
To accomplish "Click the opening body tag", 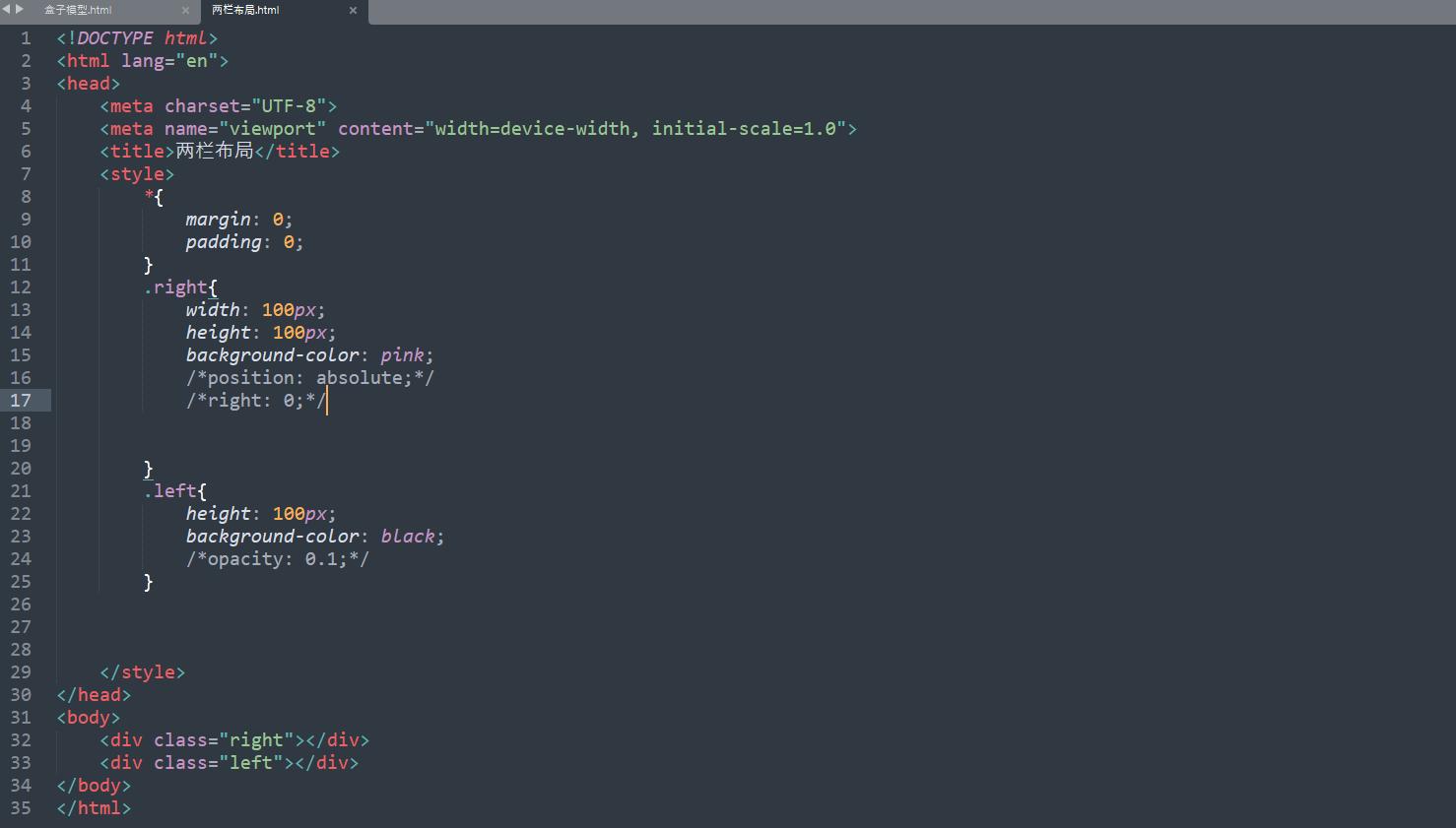I will [89, 718].
